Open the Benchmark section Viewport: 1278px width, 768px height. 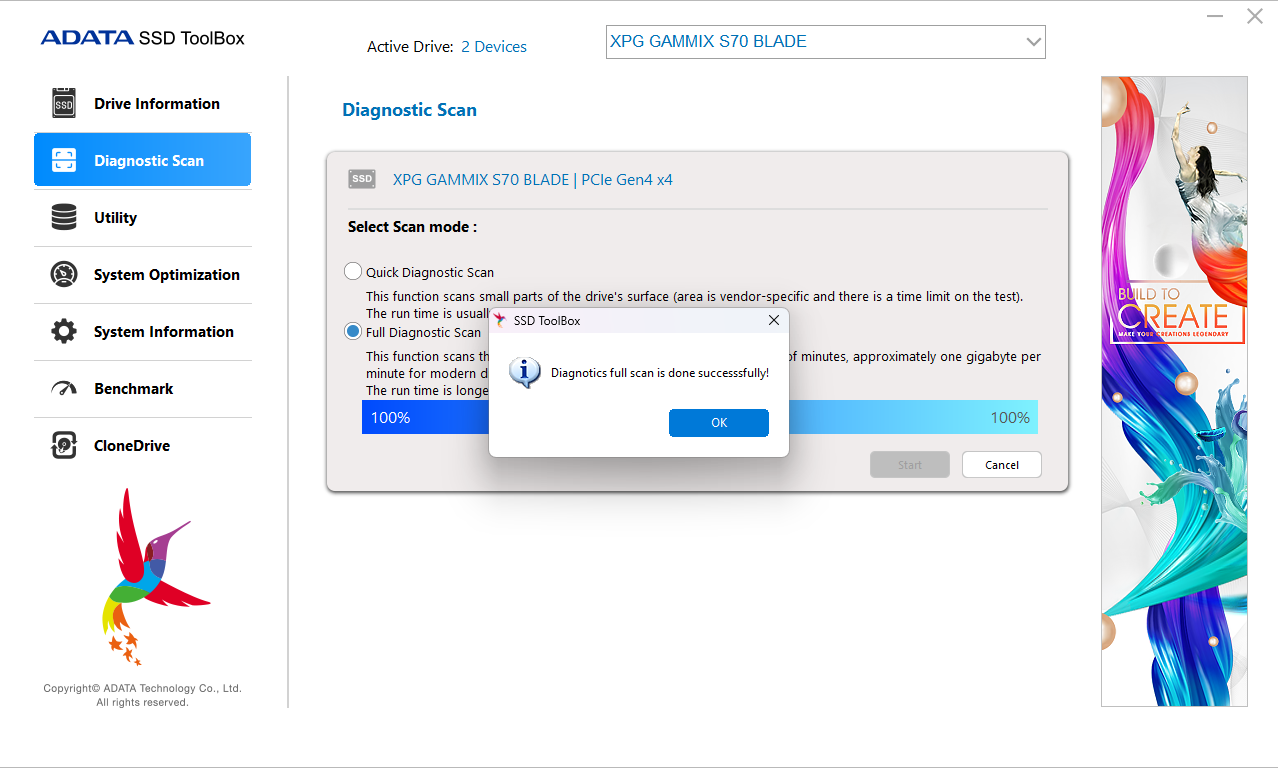point(142,389)
